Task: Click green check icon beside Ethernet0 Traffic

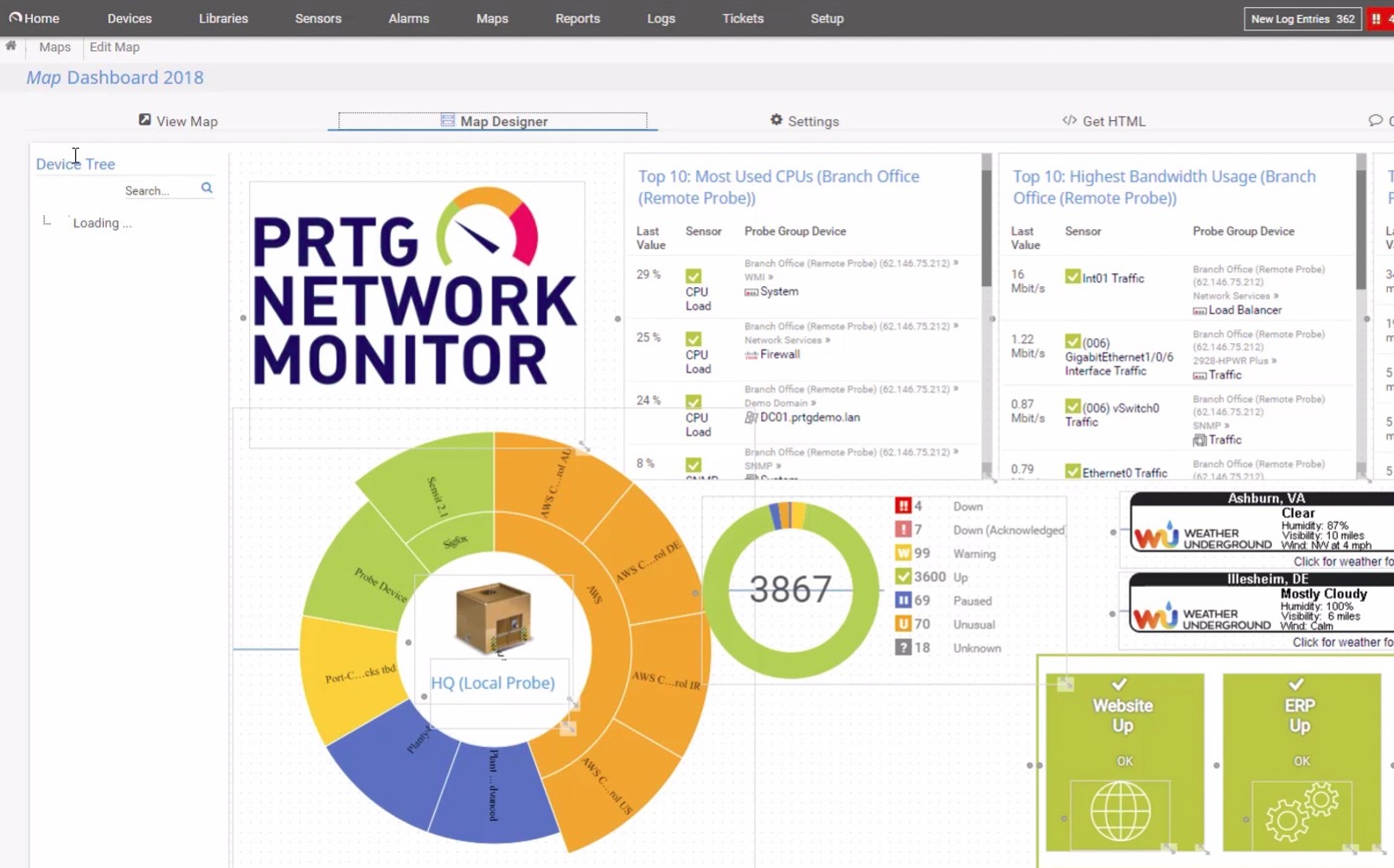Action: [x=1072, y=472]
